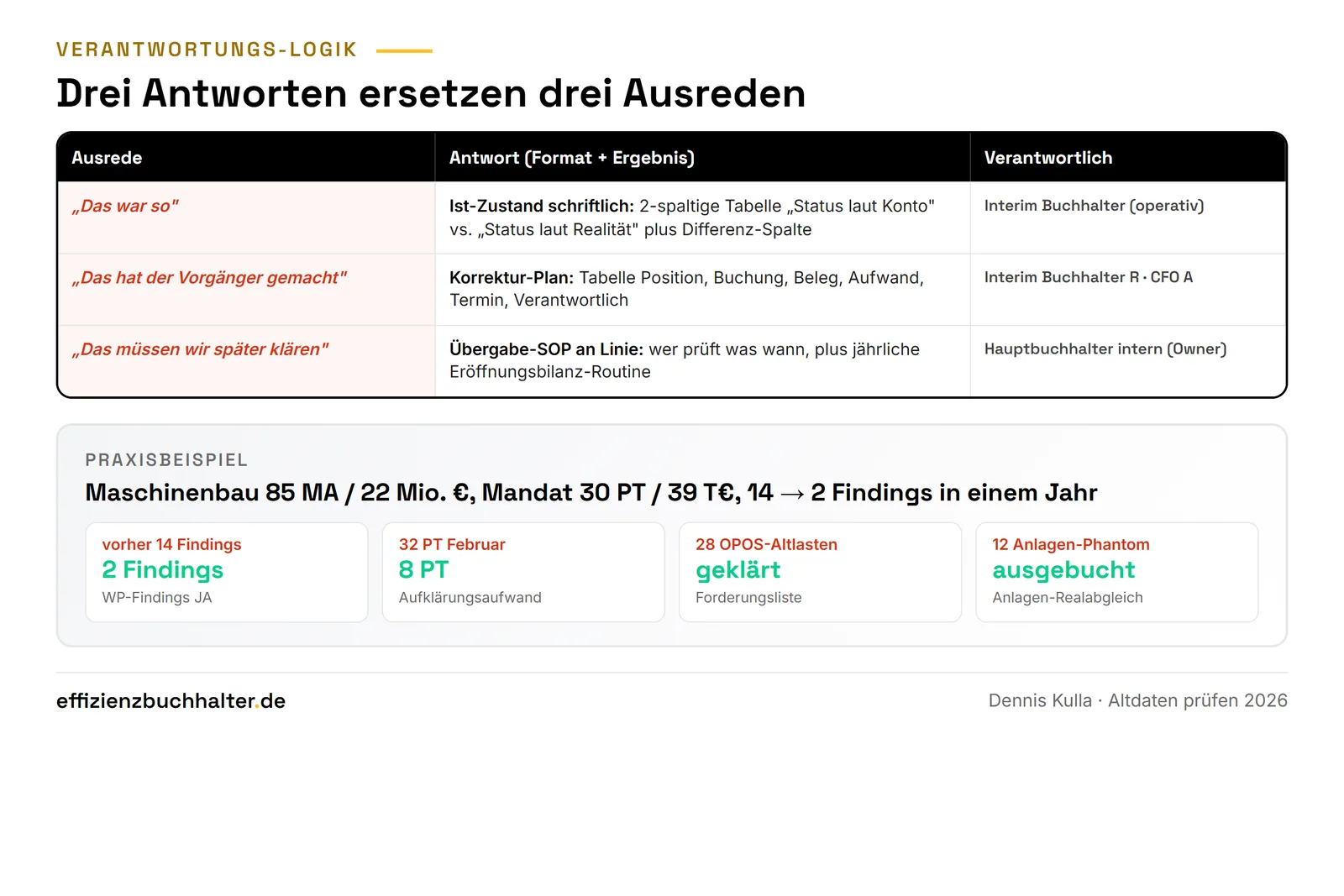Image resolution: width=1344 pixels, height=896 pixels.
Task: Click the PRAXISBEISPIEL label
Action: [166, 460]
